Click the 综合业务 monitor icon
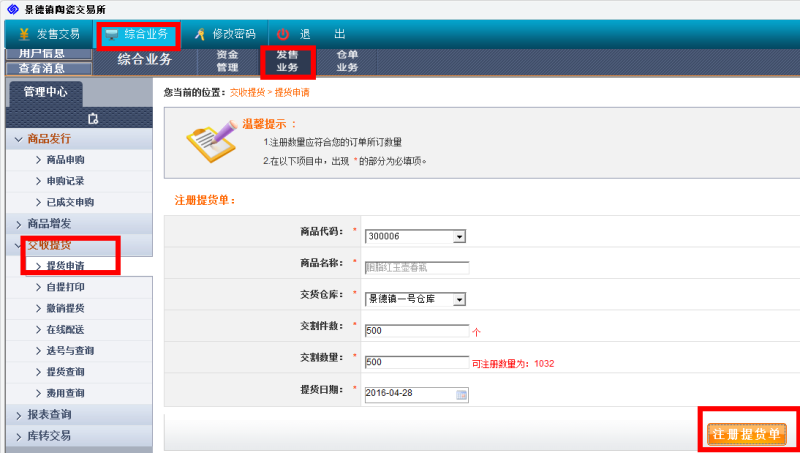Screen dimensions: 800x453 [x=112, y=34]
